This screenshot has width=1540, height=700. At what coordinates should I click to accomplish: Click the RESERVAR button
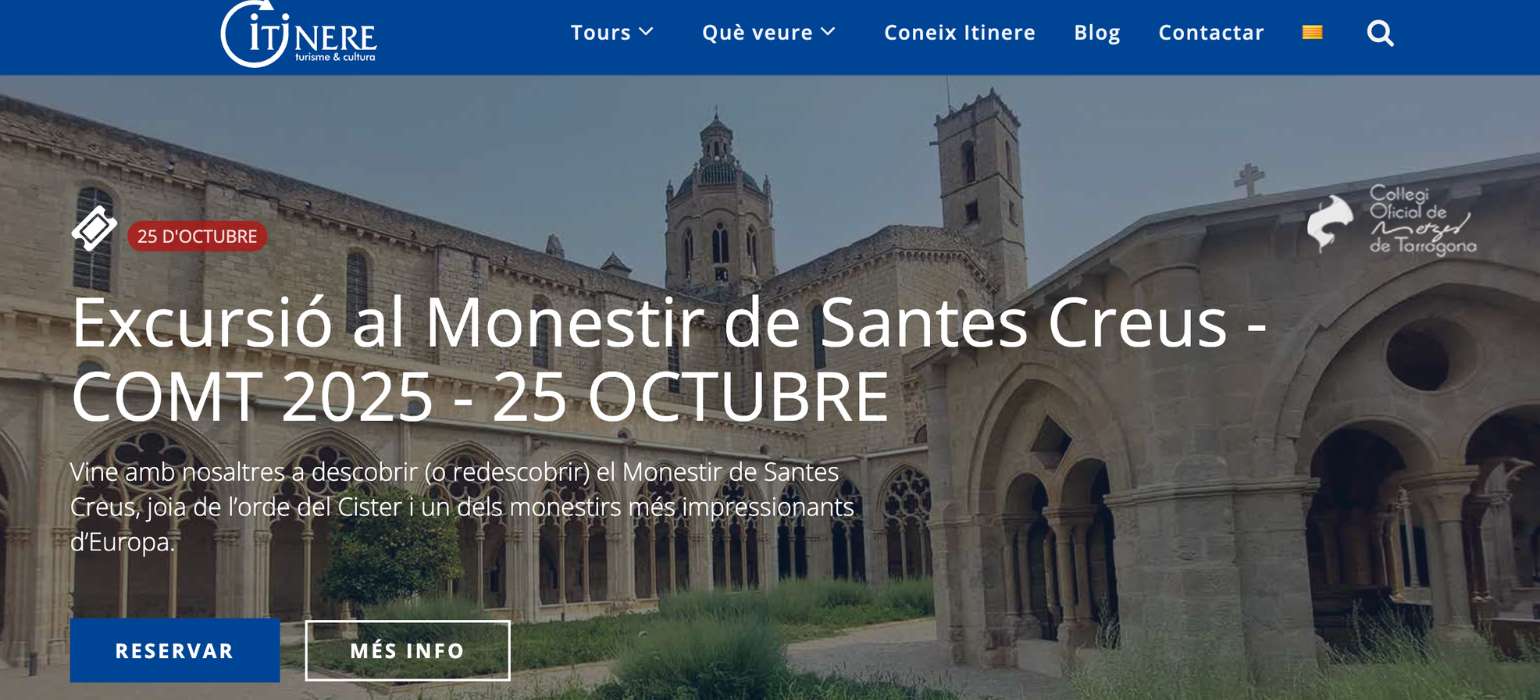tap(175, 650)
